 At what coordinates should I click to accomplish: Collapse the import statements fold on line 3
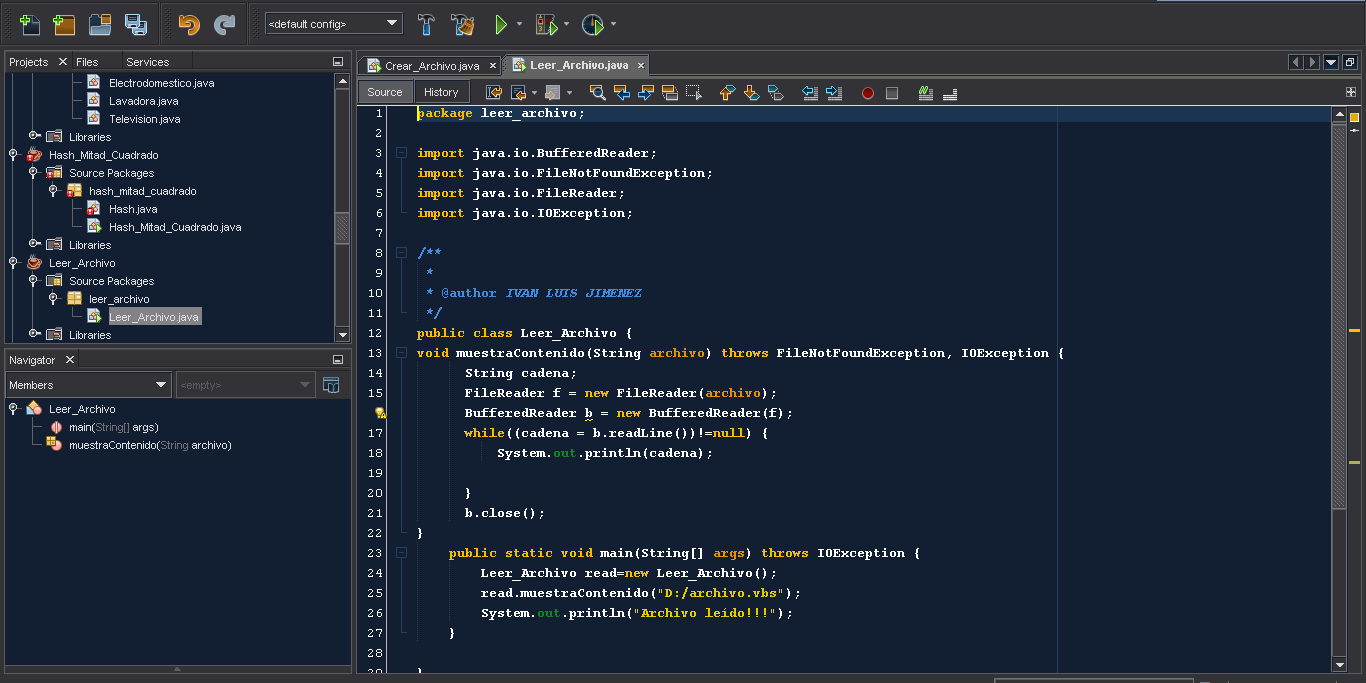[401, 153]
